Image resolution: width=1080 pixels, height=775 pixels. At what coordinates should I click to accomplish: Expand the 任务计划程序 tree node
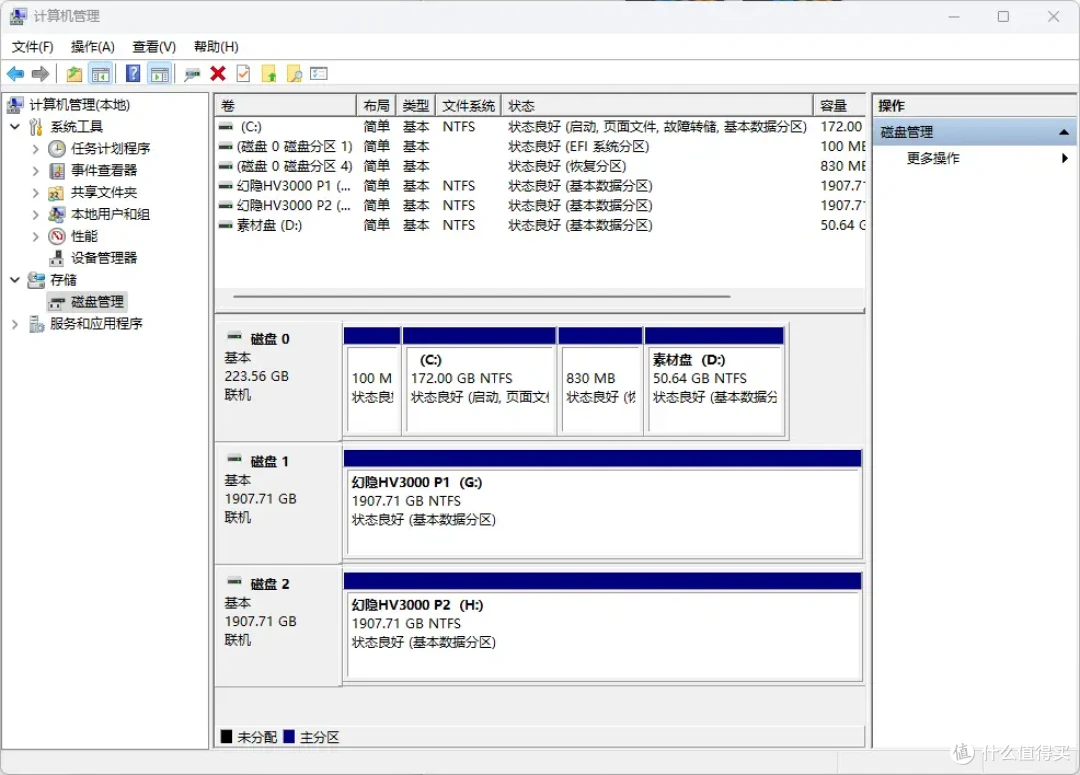coord(36,148)
